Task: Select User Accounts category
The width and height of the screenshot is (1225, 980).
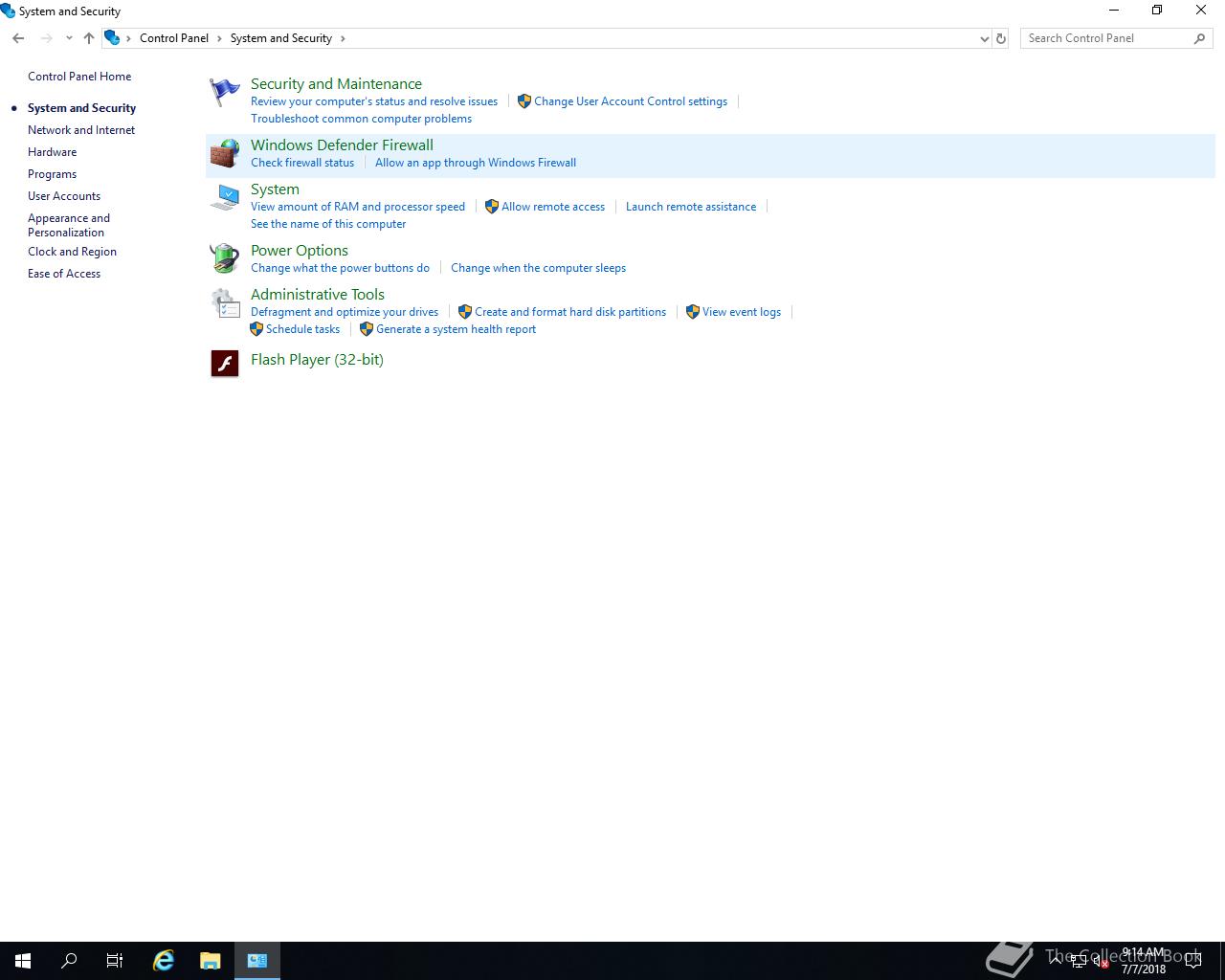Action: (64, 196)
